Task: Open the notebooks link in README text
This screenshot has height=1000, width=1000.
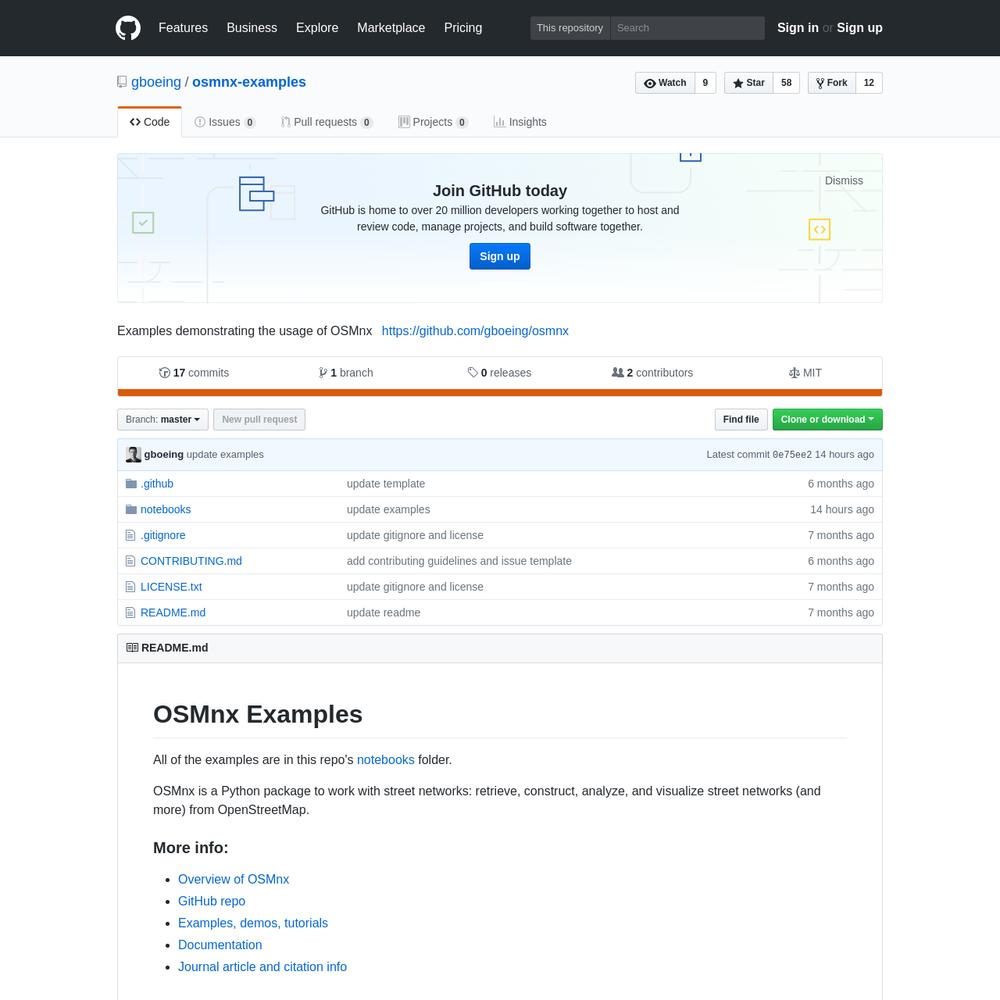Action: pos(386,760)
